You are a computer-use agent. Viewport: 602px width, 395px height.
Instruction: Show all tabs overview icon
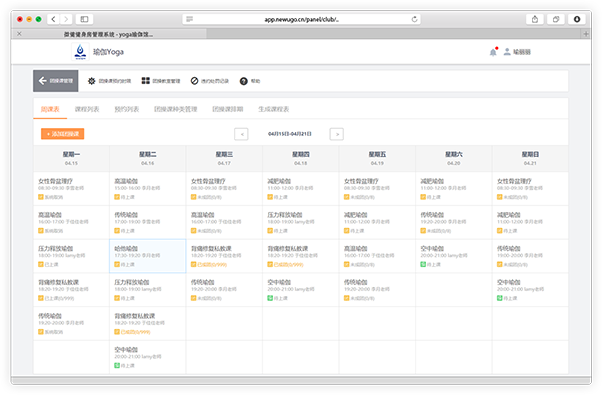[556, 19]
